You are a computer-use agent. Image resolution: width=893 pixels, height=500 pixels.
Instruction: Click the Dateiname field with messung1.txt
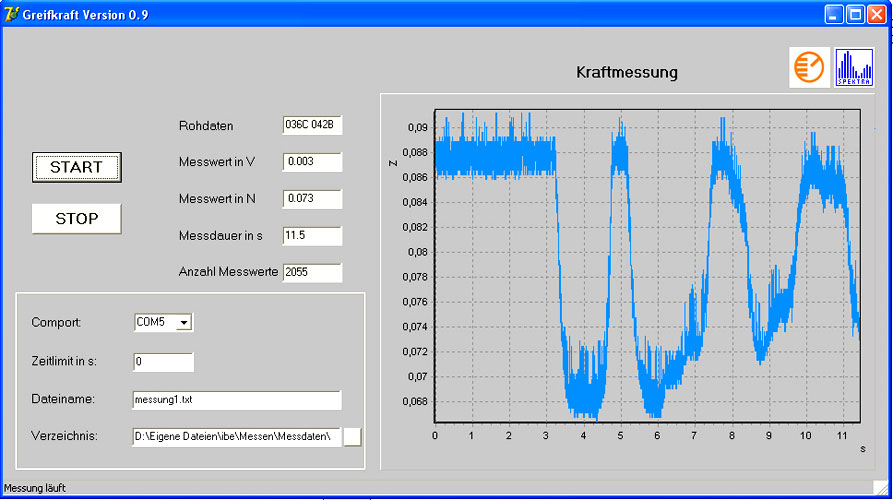(x=236, y=400)
